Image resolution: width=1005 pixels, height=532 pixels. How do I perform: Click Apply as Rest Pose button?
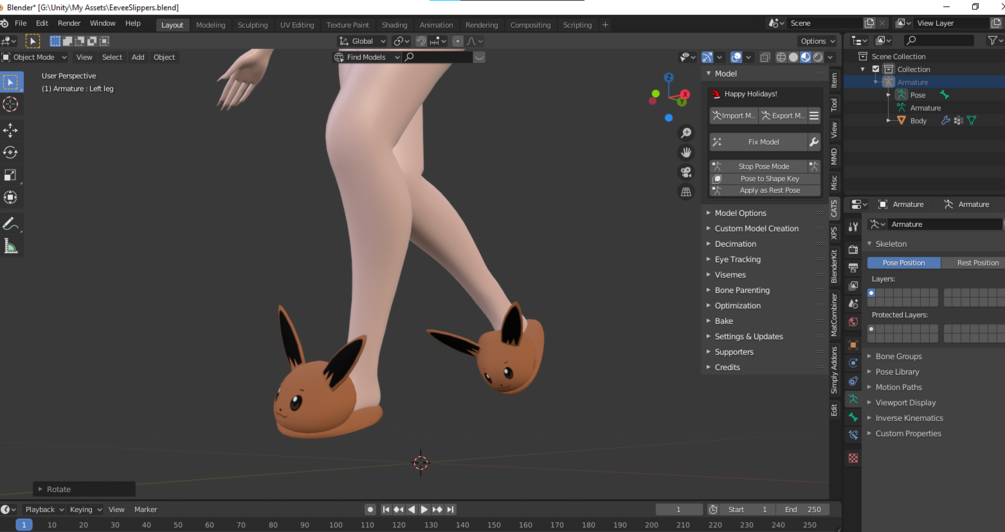[x=765, y=190]
